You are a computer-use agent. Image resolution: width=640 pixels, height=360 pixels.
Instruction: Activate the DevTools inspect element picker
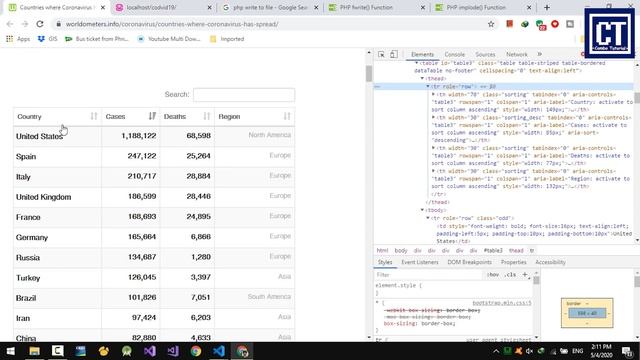pos(381,54)
